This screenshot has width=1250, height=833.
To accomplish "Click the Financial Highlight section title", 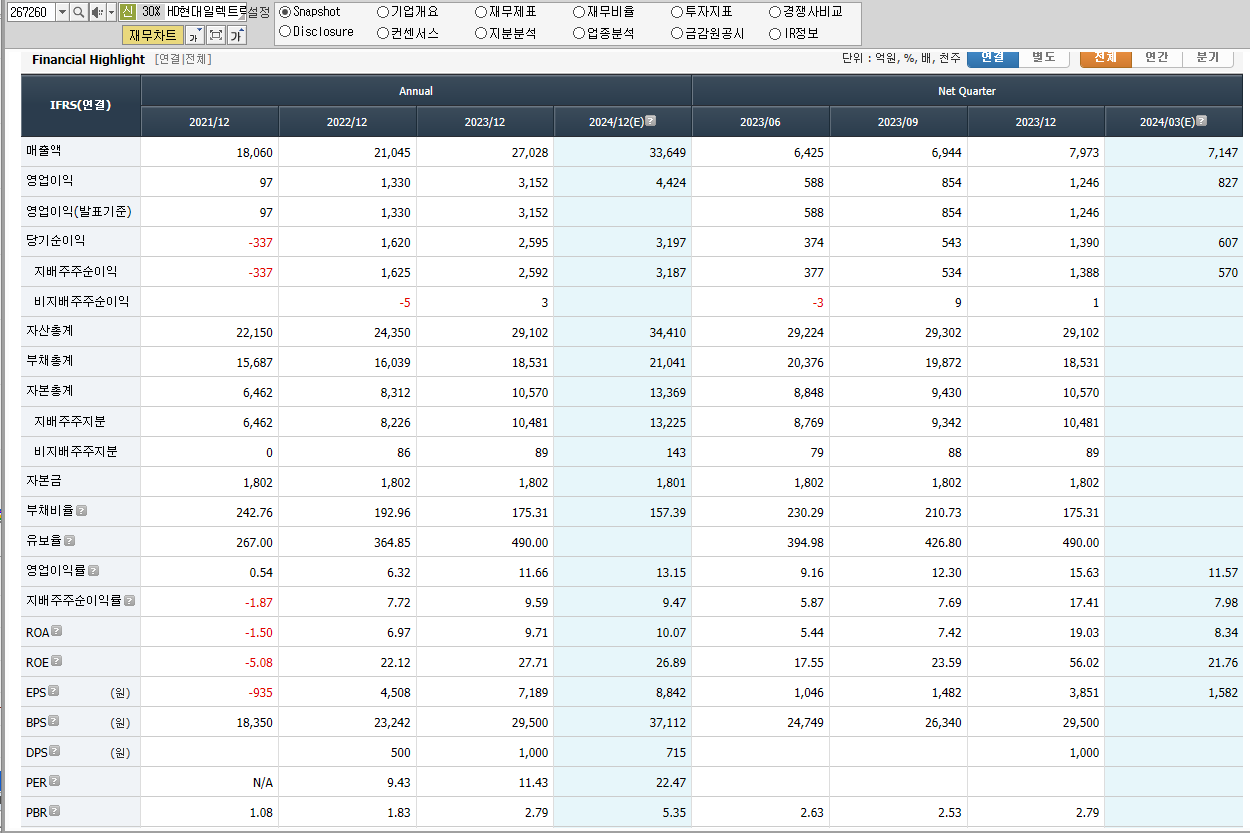I will [x=88, y=59].
